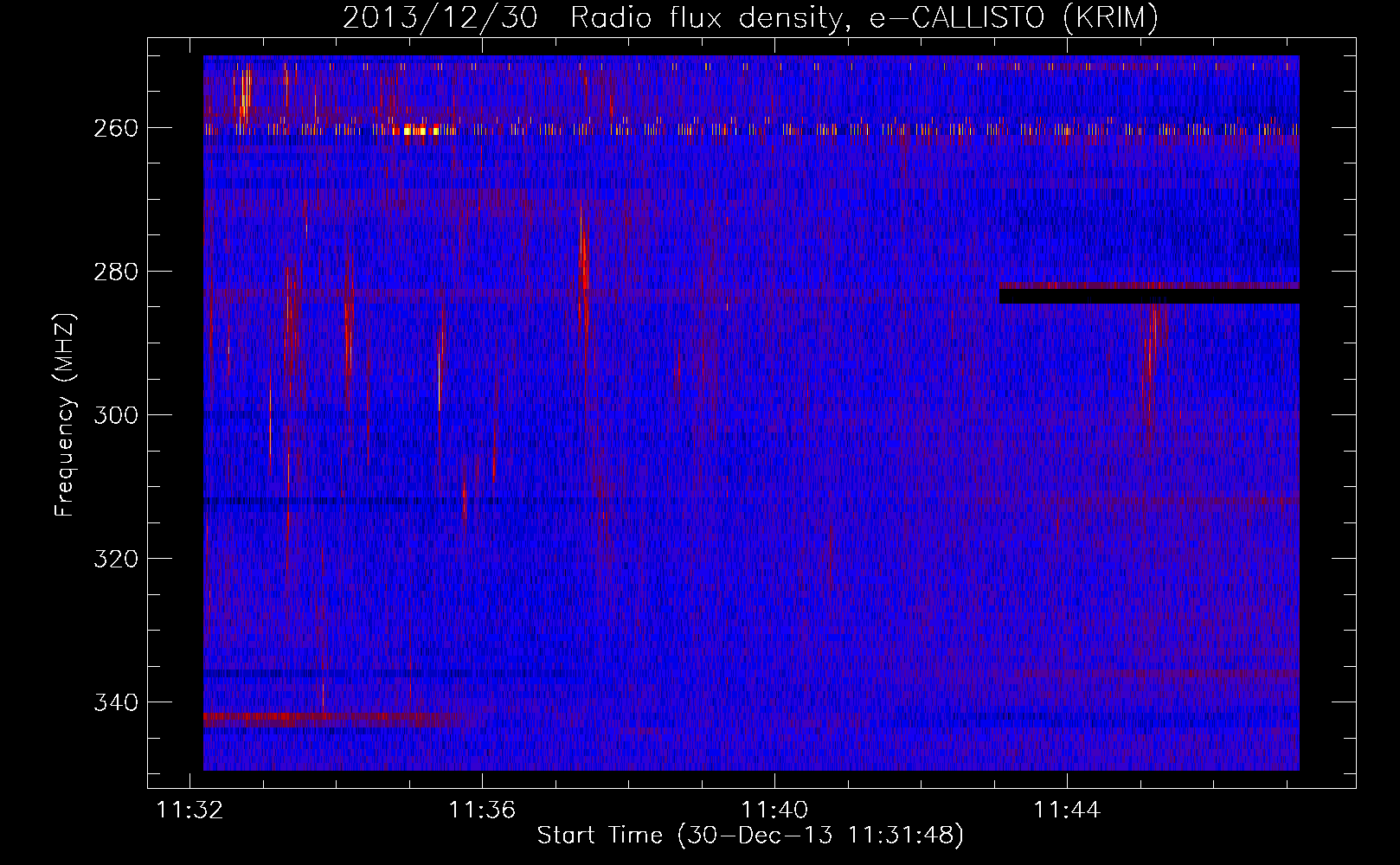Click the 320 frequency tick label
Viewport: 1400px width, 865px height.
tap(116, 559)
